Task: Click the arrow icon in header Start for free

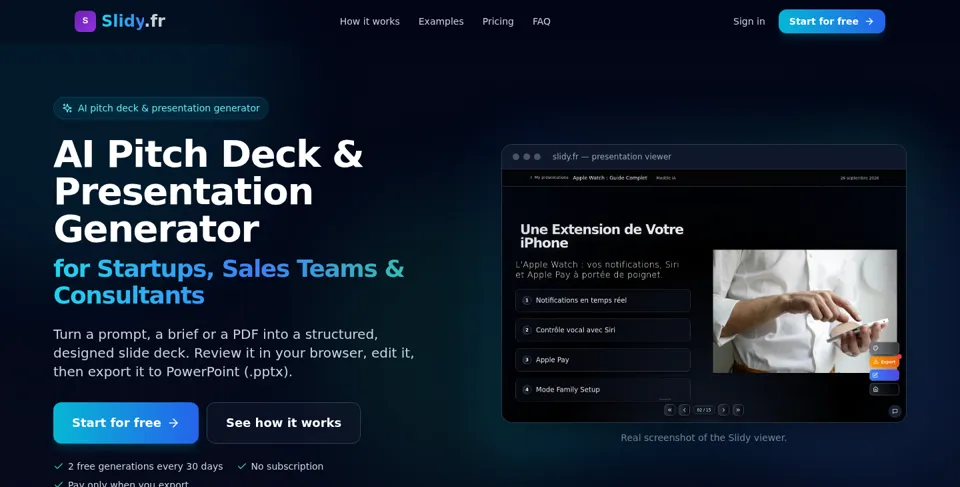Action: coord(869,21)
